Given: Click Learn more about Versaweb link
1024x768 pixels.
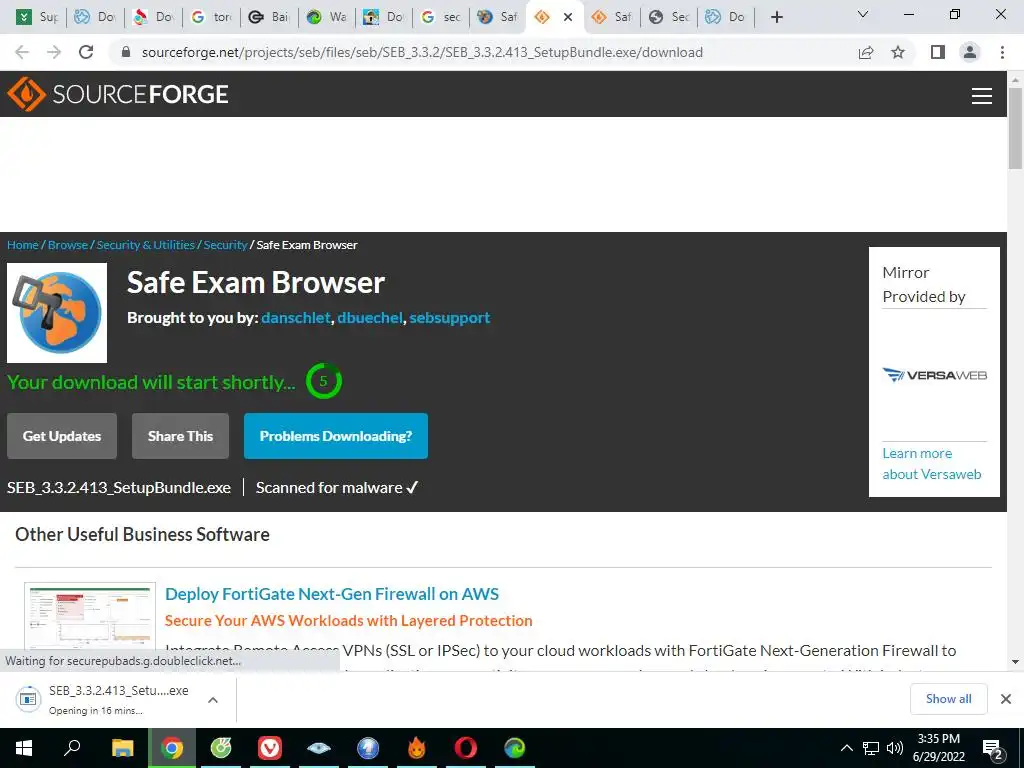Looking at the screenshot, I should coord(931,464).
